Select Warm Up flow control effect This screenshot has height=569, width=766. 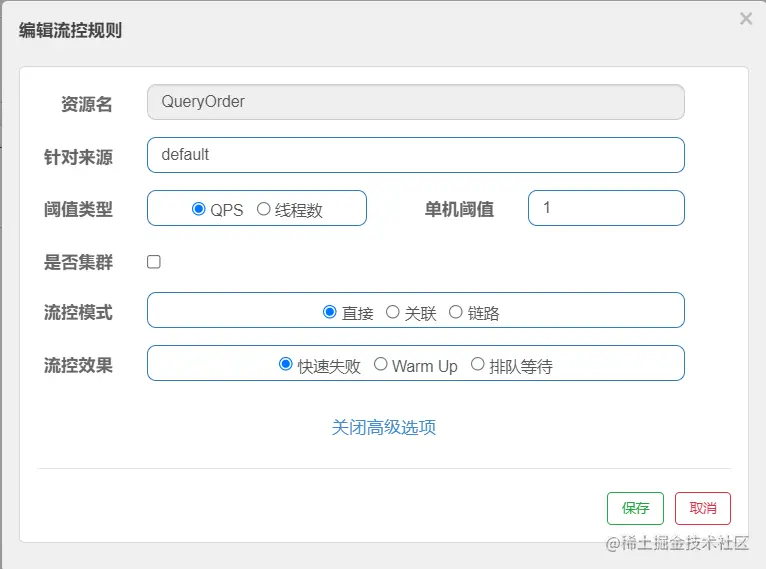[x=381, y=364]
